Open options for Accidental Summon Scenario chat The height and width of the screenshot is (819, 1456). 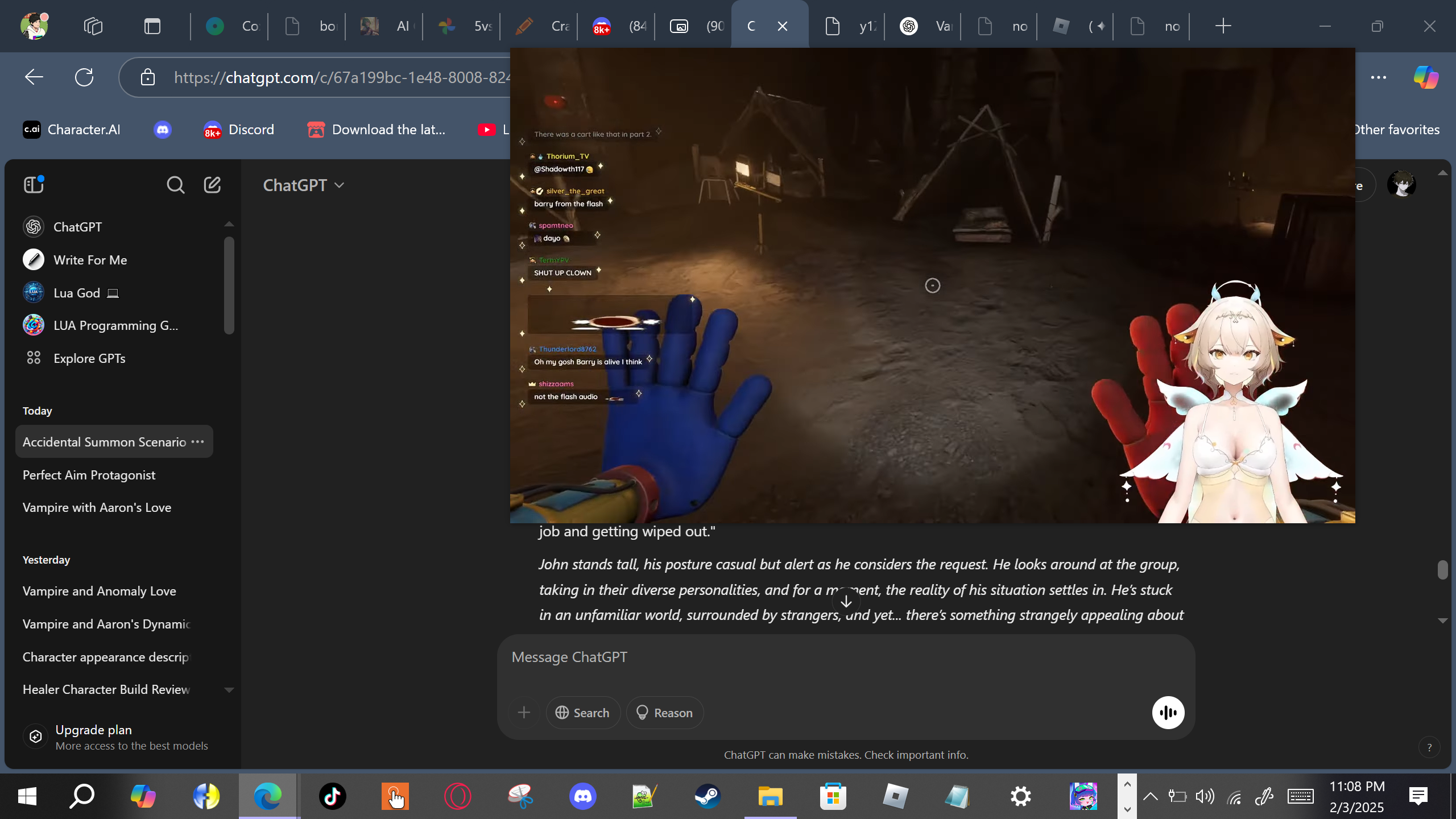coord(197,442)
